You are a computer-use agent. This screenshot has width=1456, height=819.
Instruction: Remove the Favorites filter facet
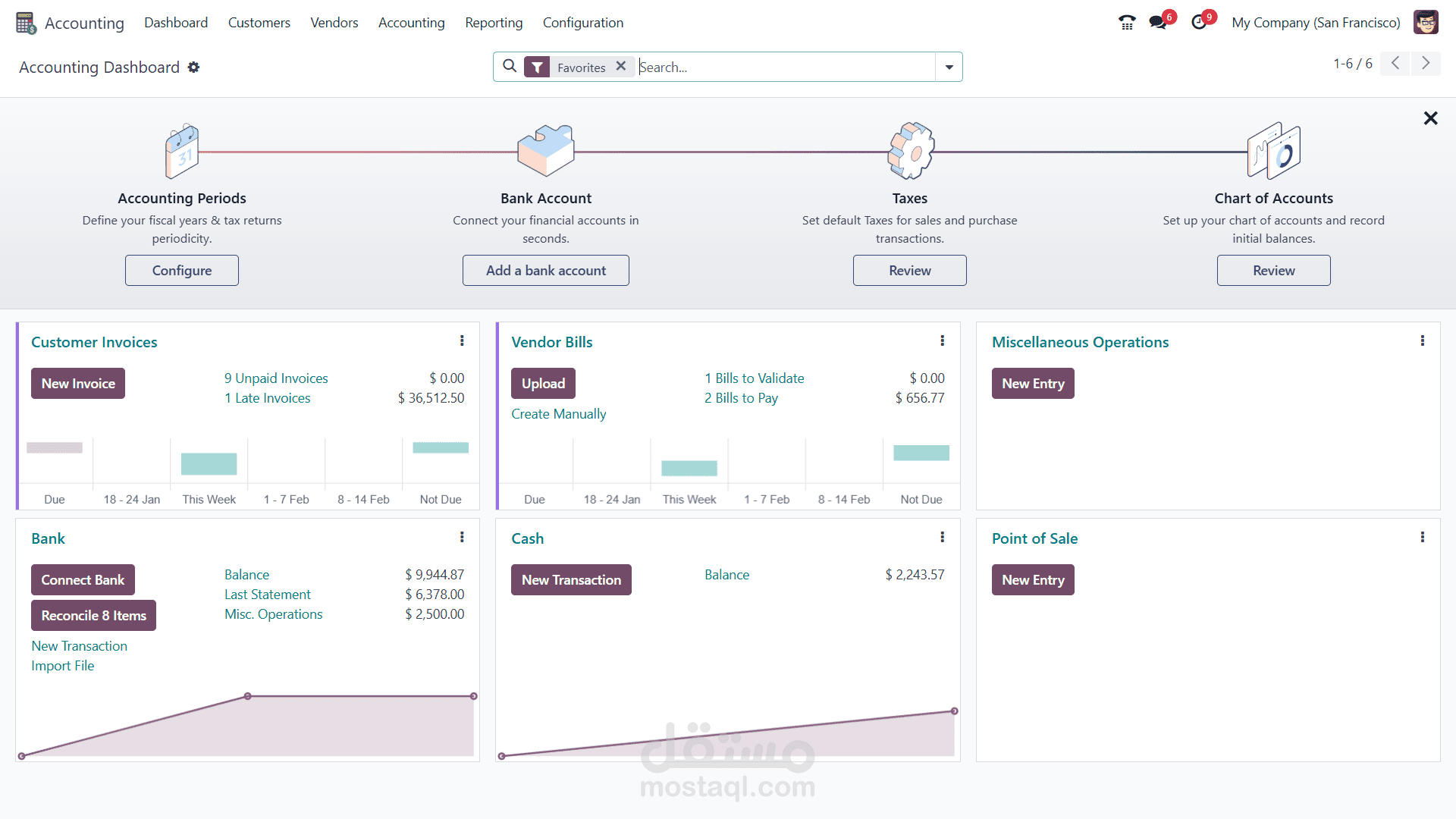621,67
